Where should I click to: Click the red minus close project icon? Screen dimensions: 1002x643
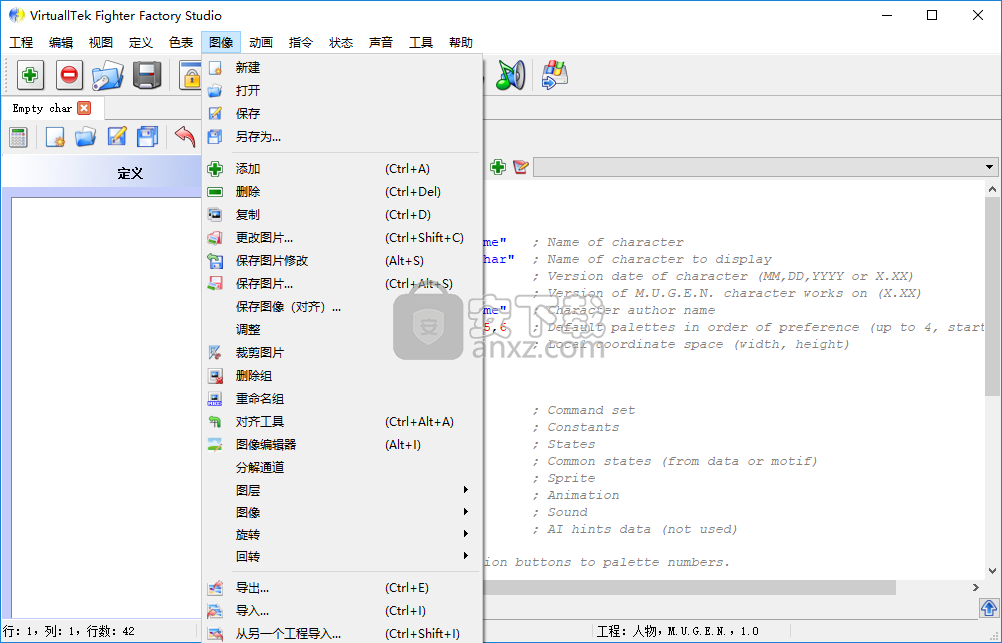[69, 75]
